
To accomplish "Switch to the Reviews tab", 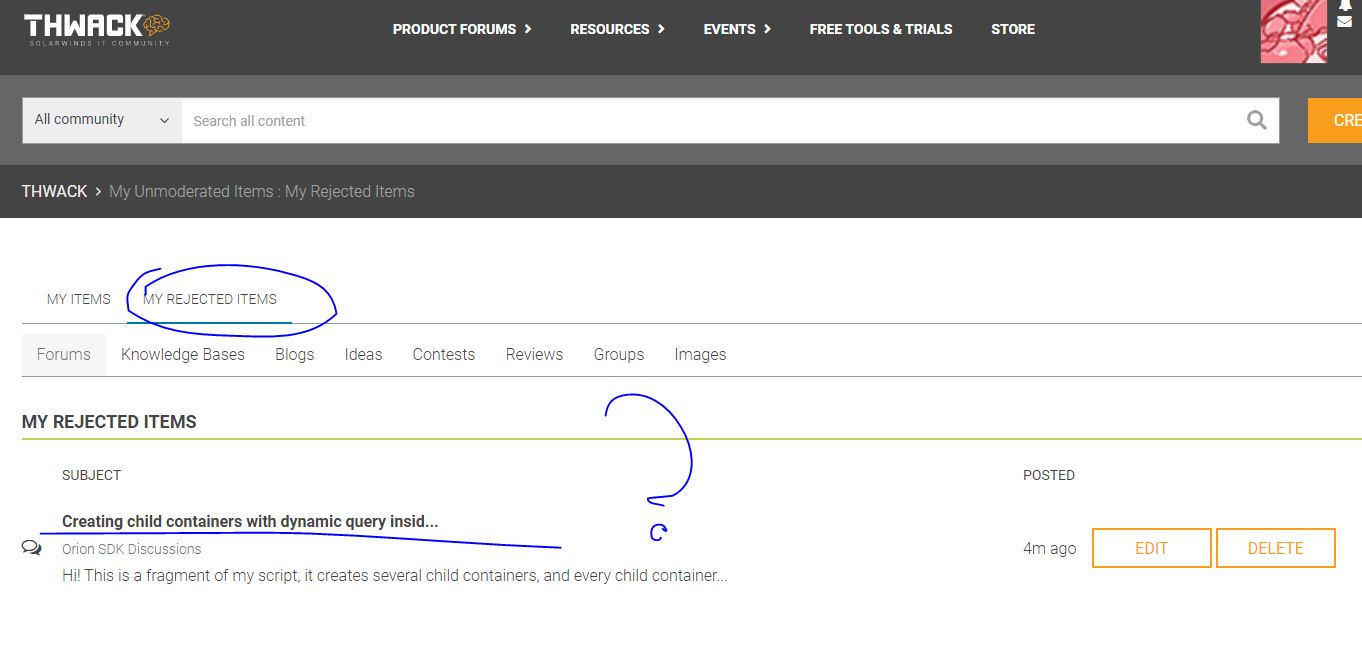I will [534, 354].
